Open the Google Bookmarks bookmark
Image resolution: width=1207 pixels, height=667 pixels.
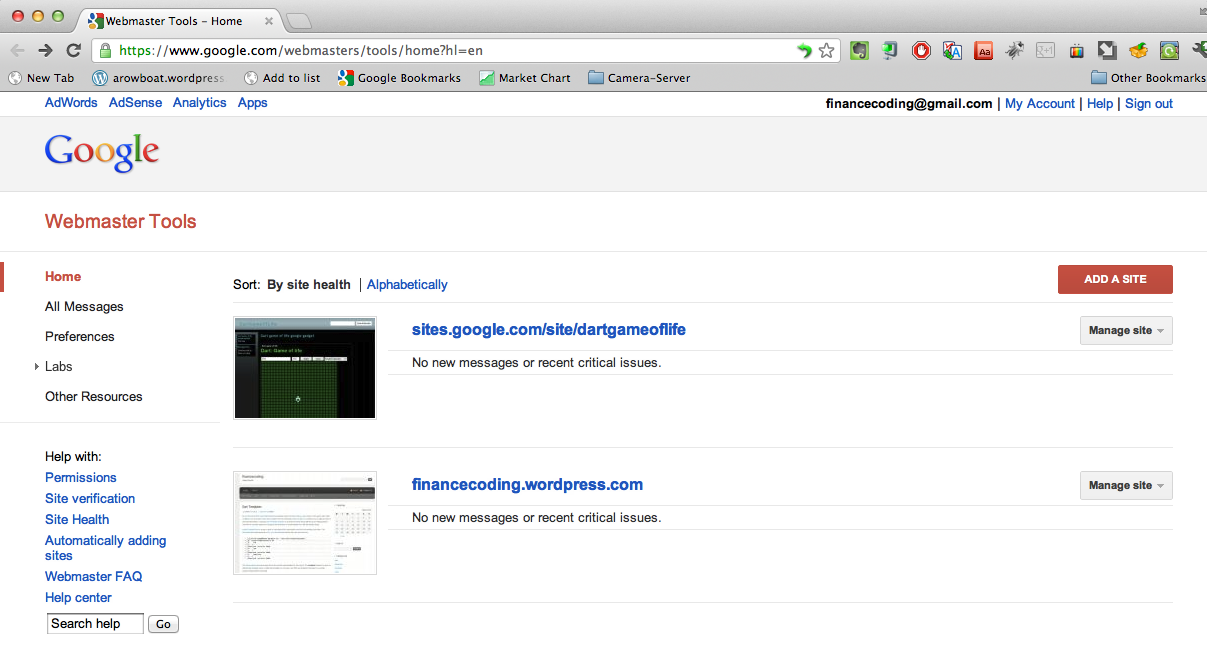[x=400, y=77]
